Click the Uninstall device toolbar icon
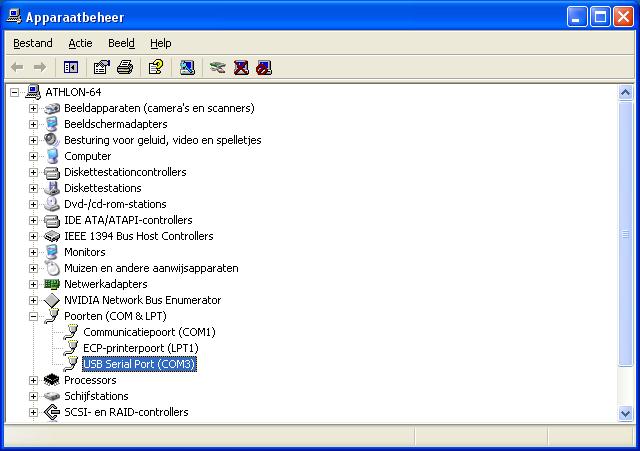Screen dimensions: 640x451 pos(241,67)
